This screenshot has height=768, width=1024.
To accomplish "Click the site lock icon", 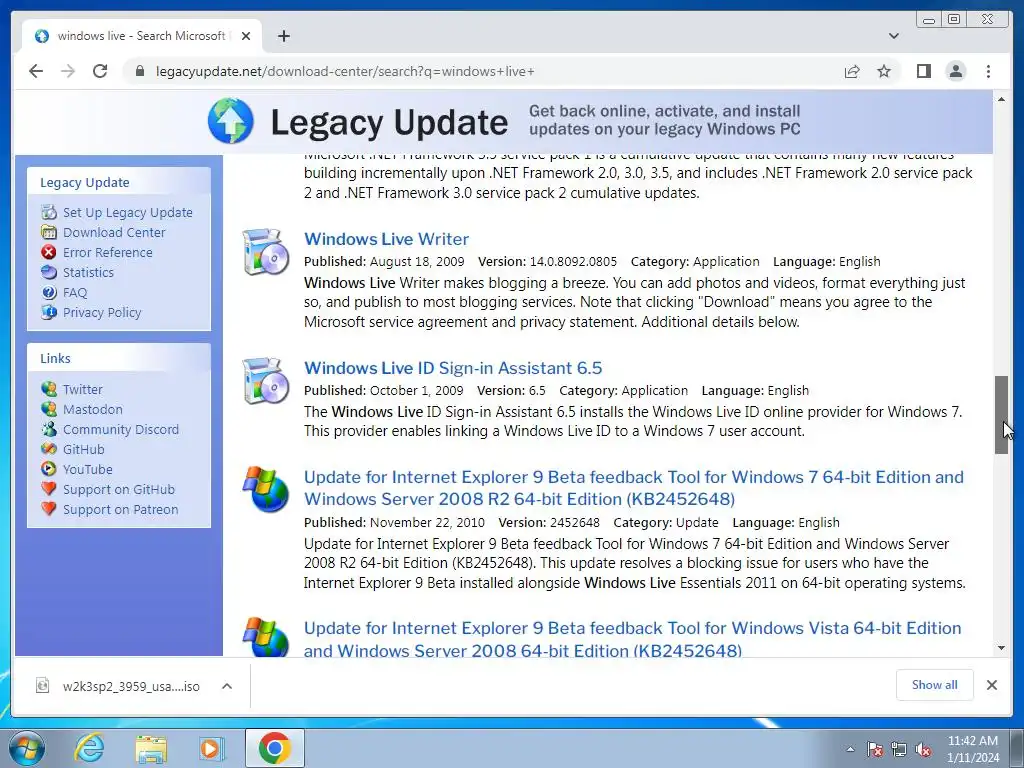I will pos(139,71).
